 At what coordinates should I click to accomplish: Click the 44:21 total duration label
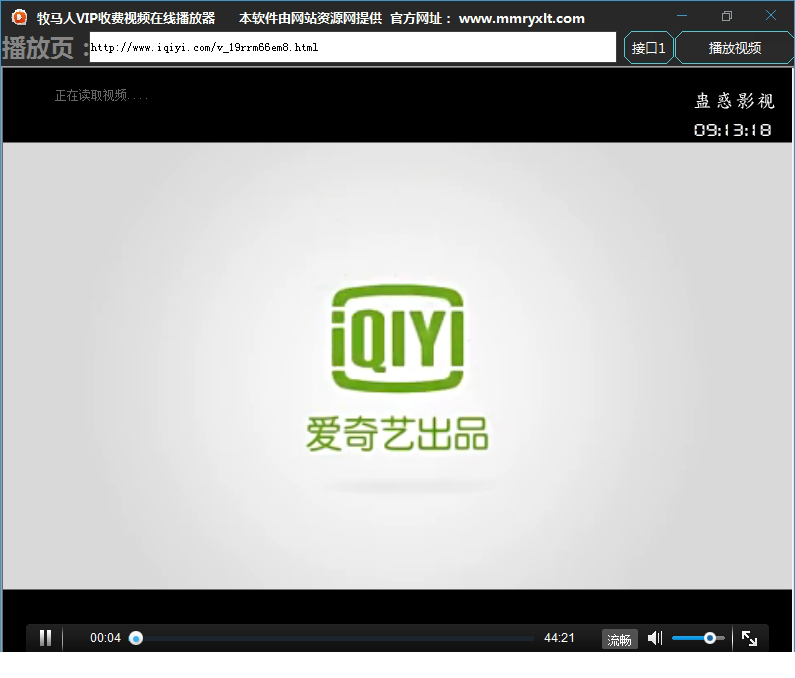click(559, 637)
